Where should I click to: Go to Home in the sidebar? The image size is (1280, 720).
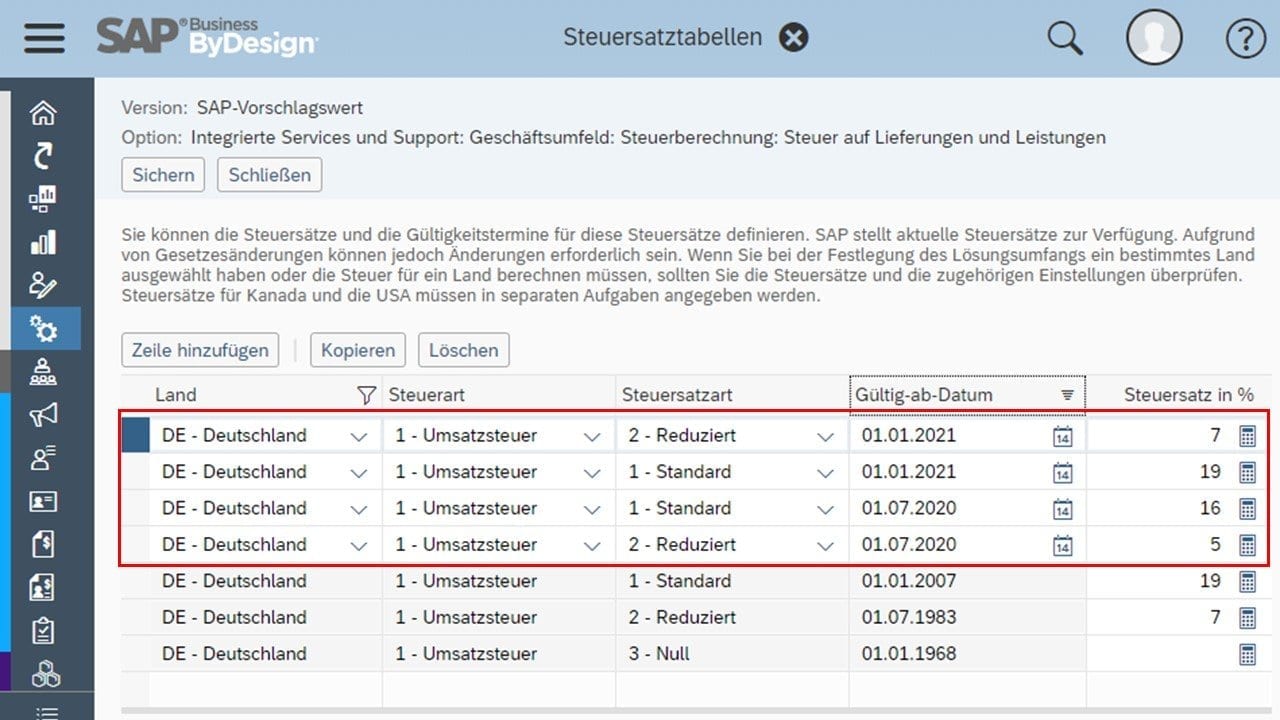[43, 112]
